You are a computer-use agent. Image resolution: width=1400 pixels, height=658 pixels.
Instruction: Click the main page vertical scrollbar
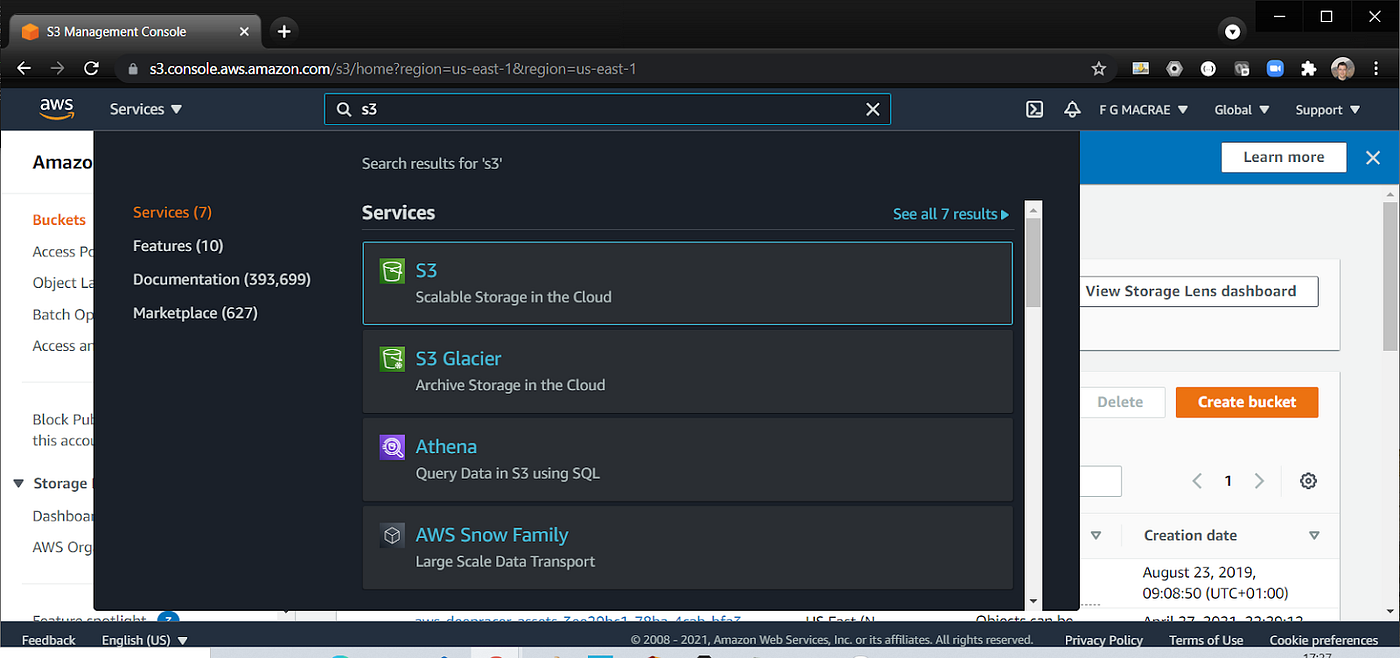pyautogui.click(x=1390, y=275)
